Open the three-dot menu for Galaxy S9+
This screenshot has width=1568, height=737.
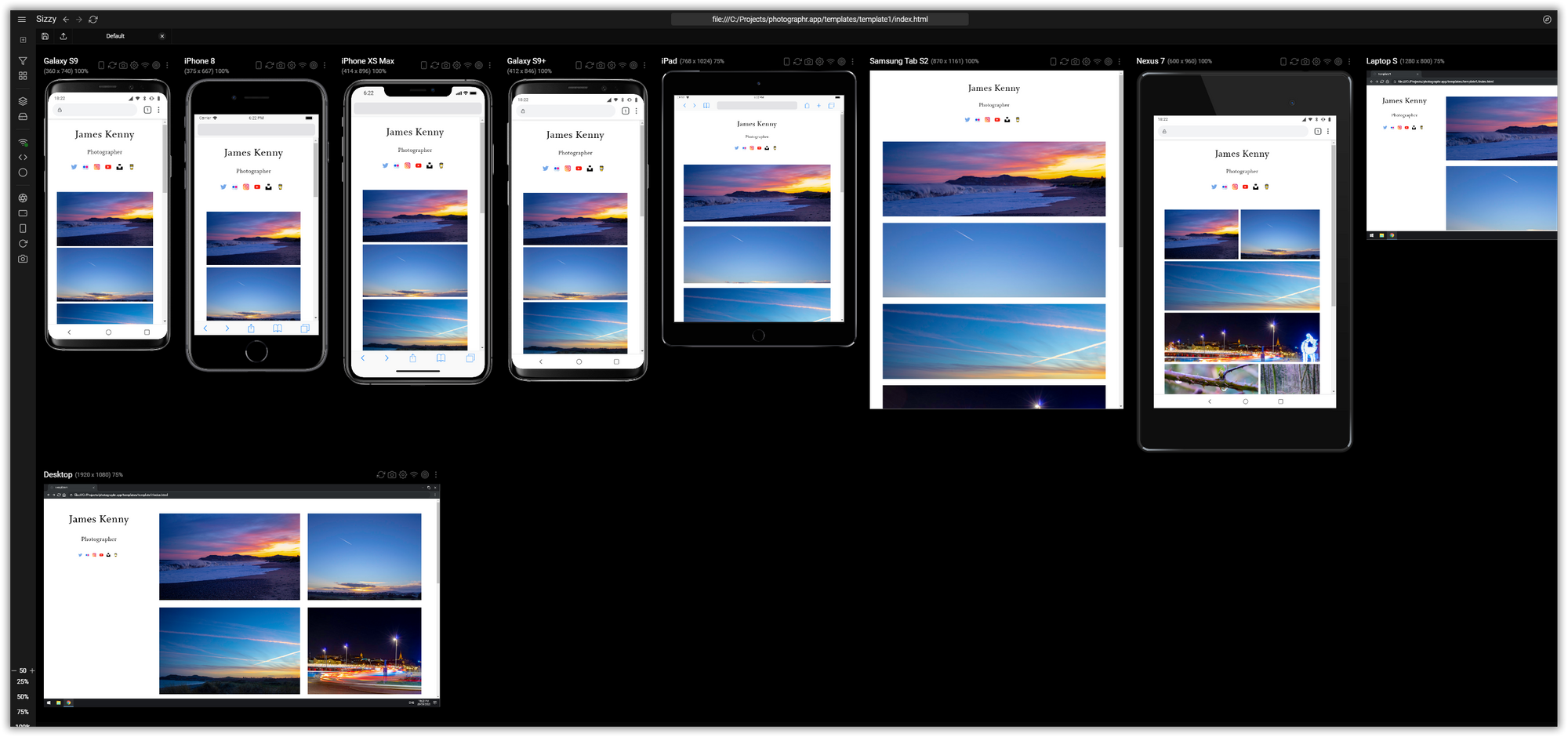[x=644, y=65]
